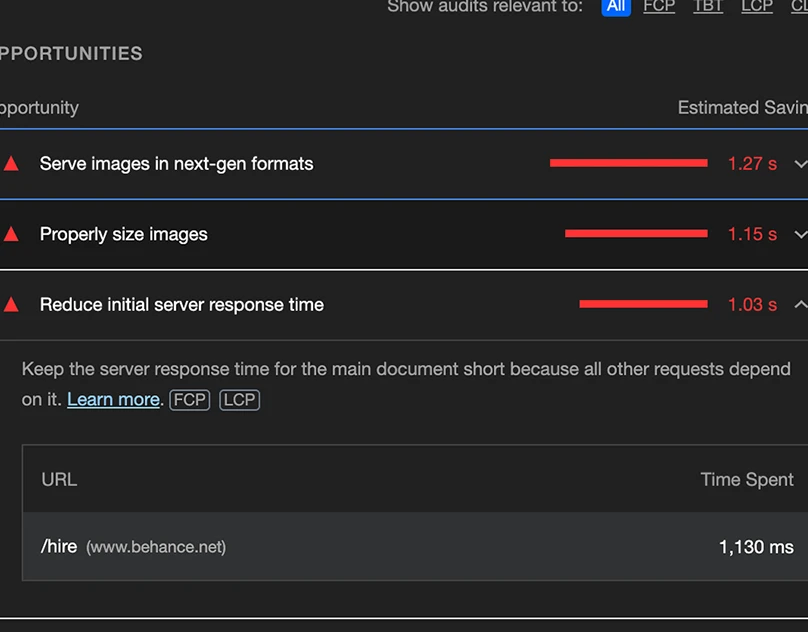Open the Serve images in next-gen formats row

click(x=176, y=164)
